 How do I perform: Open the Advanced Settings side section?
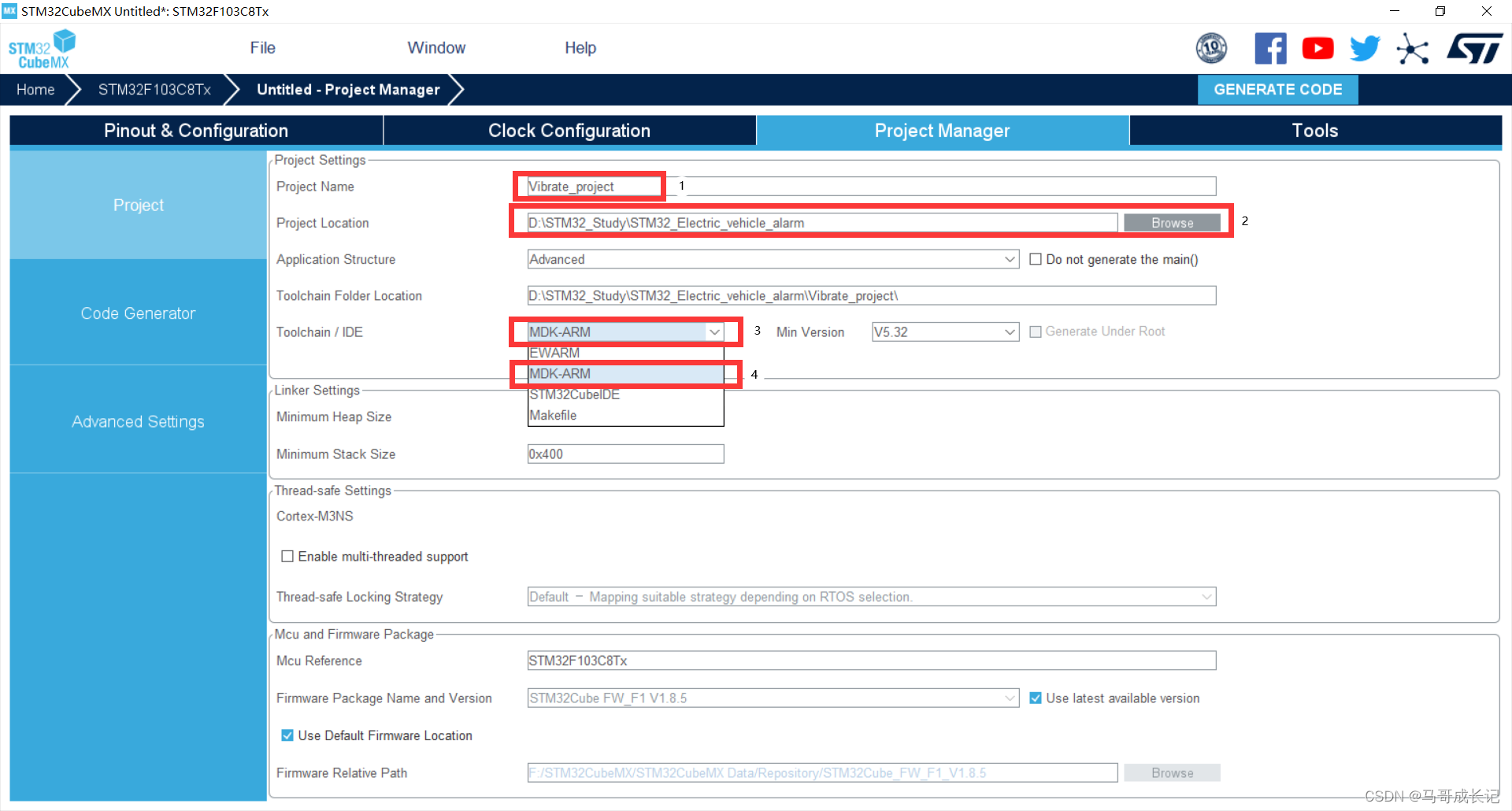[x=139, y=421]
